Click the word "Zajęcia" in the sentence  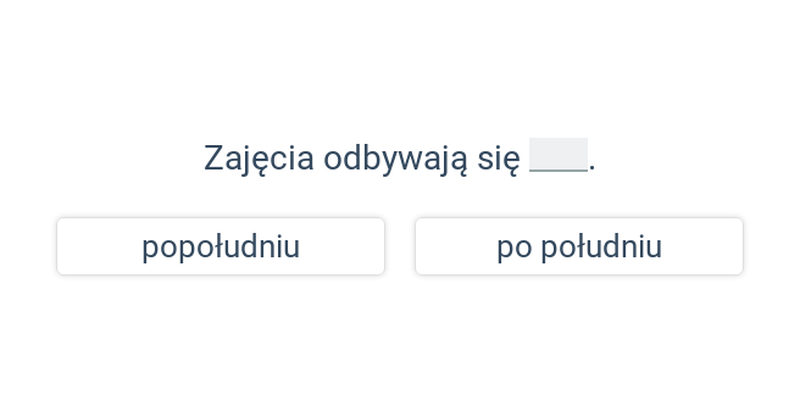(259, 159)
